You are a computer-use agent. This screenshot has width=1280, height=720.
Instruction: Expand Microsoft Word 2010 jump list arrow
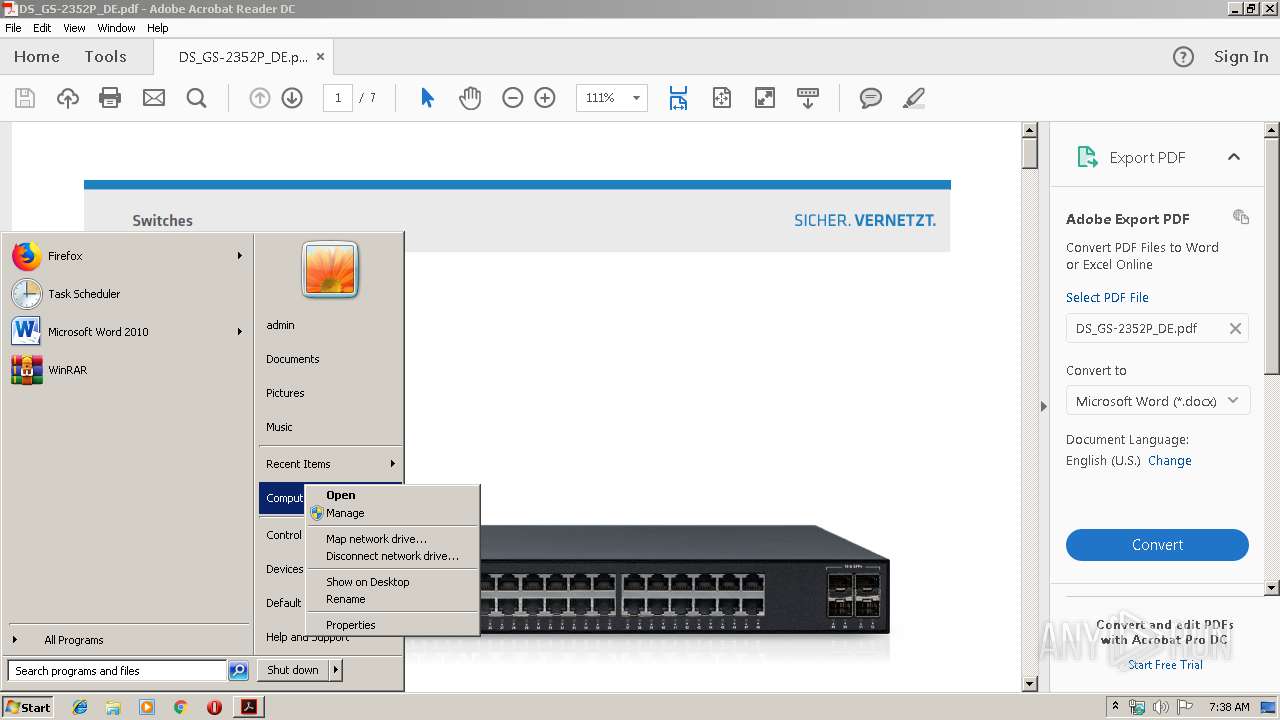pyautogui.click(x=240, y=332)
